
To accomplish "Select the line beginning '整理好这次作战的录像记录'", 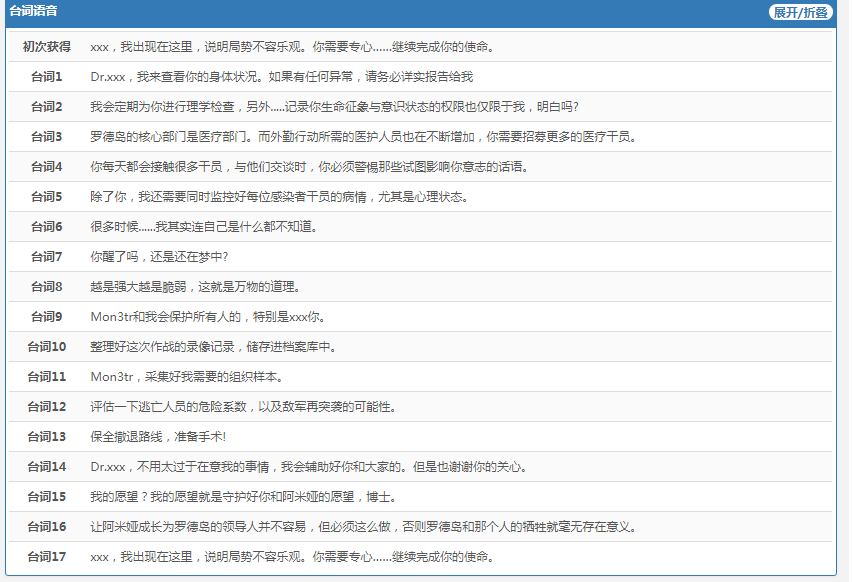I will point(213,347).
